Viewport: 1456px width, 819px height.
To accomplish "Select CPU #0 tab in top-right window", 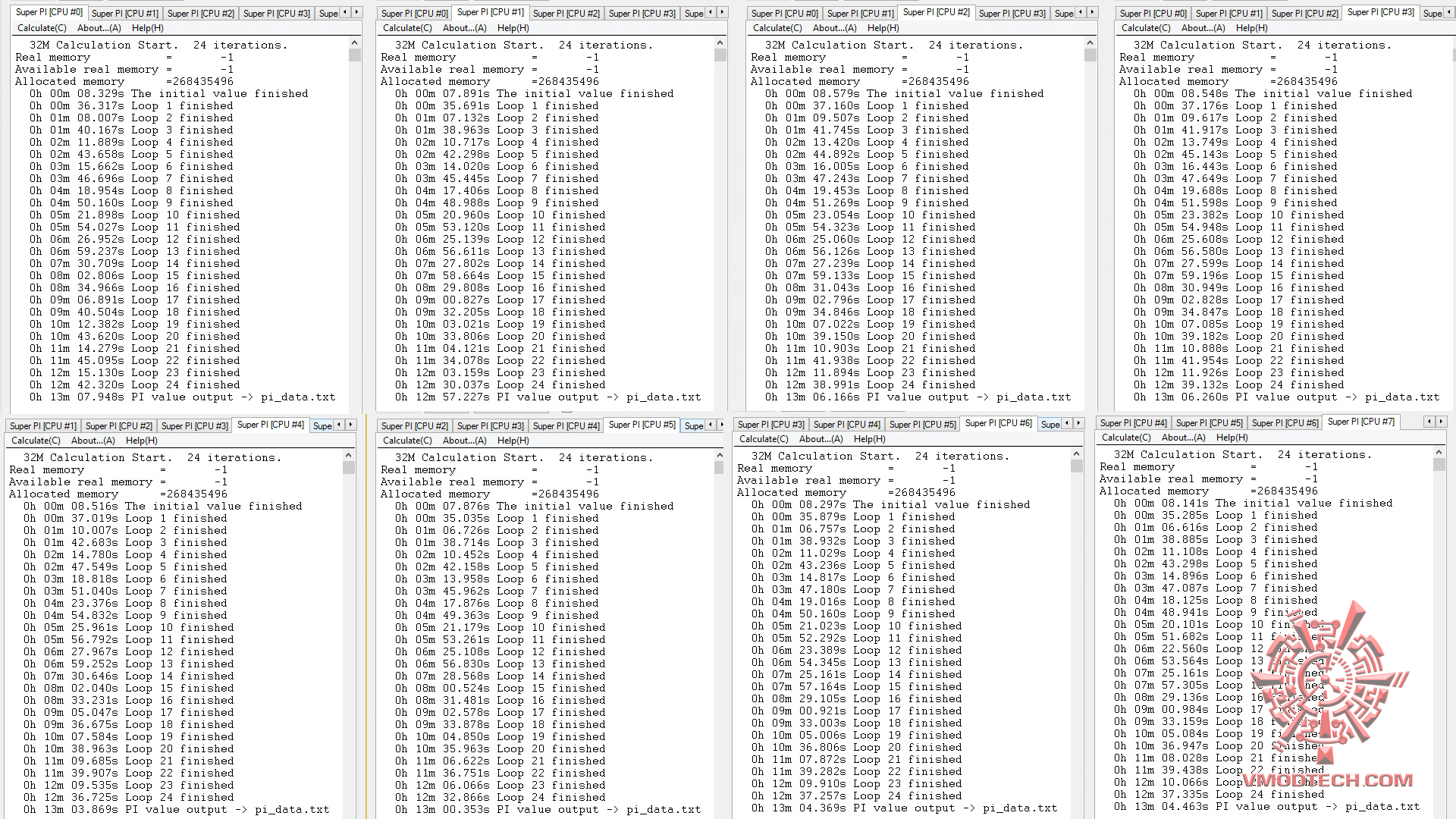I will pos(1153,13).
